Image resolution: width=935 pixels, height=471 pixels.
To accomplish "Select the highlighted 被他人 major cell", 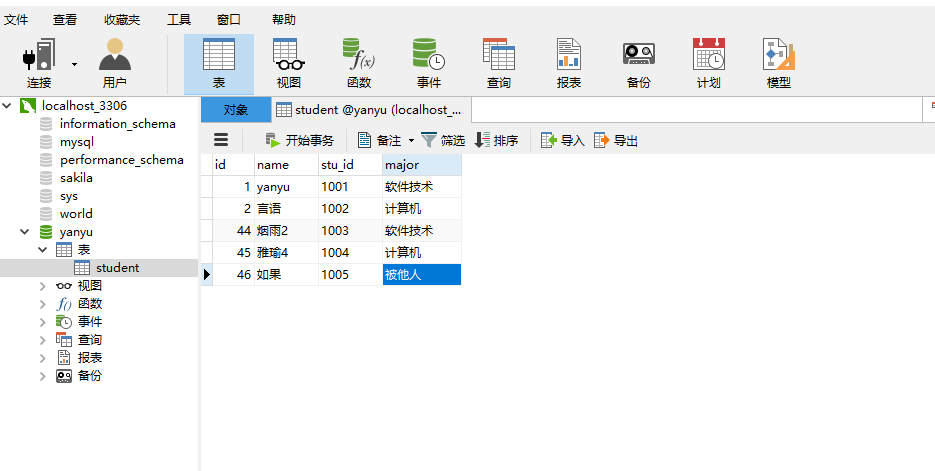I will (422, 275).
